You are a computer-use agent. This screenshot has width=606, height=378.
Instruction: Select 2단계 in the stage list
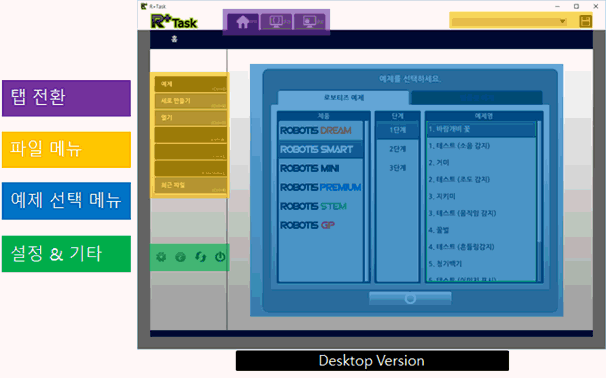(397, 149)
